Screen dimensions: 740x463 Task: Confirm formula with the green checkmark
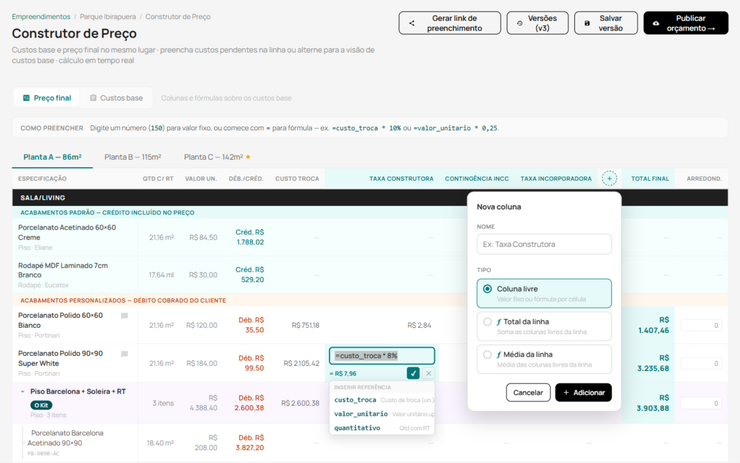point(413,373)
